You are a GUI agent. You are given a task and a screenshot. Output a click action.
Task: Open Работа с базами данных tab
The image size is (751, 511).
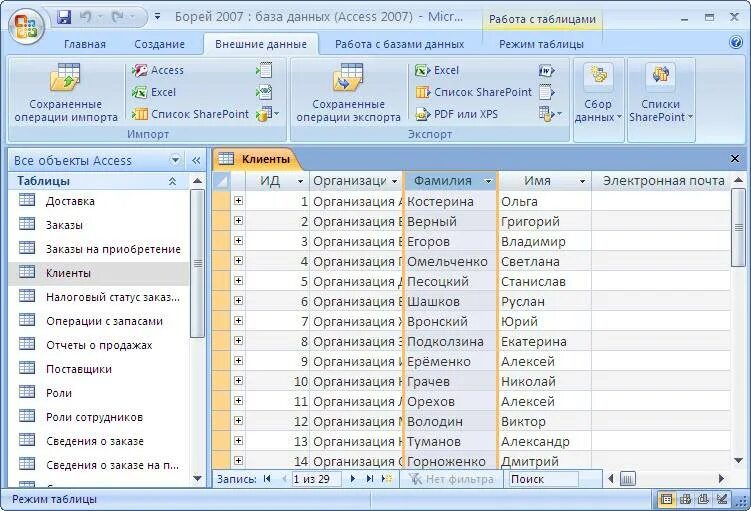click(399, 44)
